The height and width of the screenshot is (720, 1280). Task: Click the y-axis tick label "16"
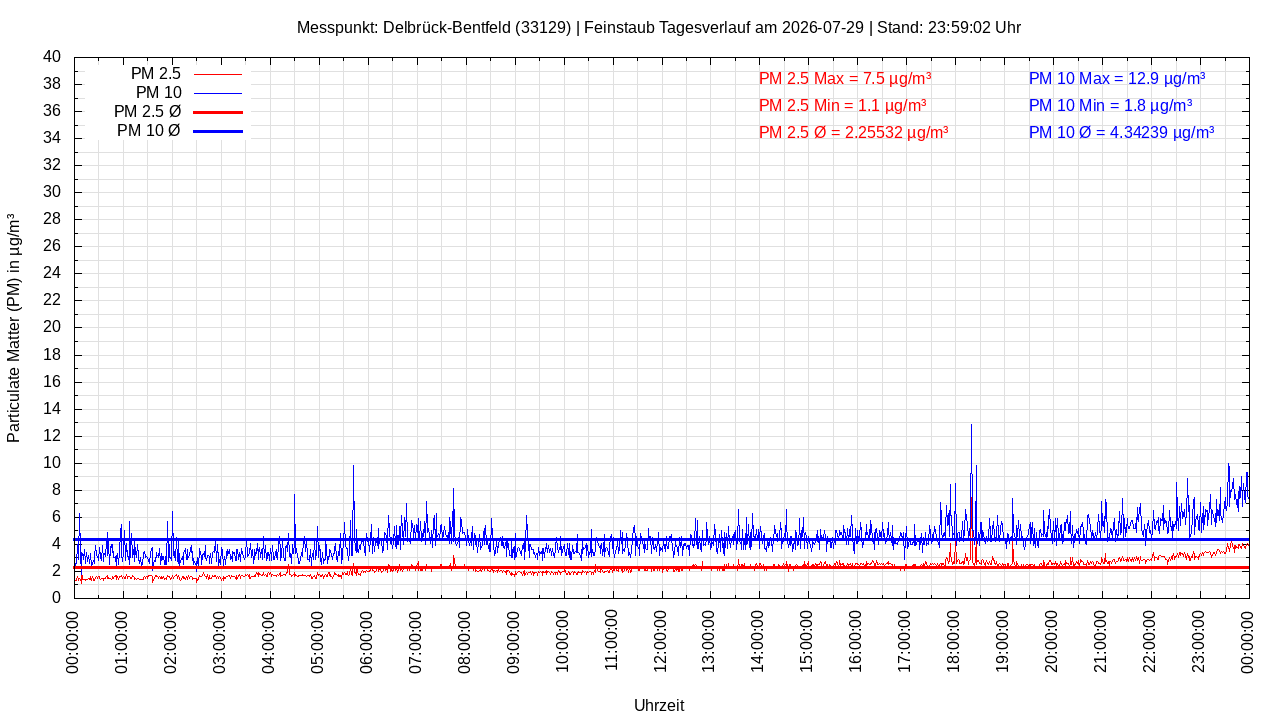(x=52, y=382)
